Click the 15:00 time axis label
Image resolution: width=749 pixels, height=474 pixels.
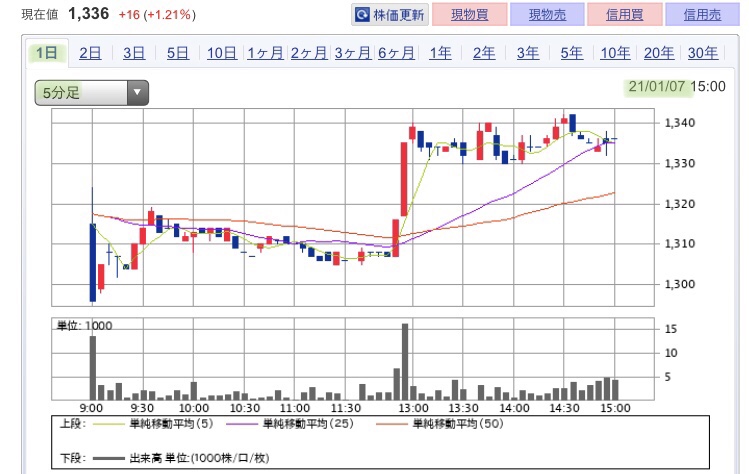coord(615,408)
